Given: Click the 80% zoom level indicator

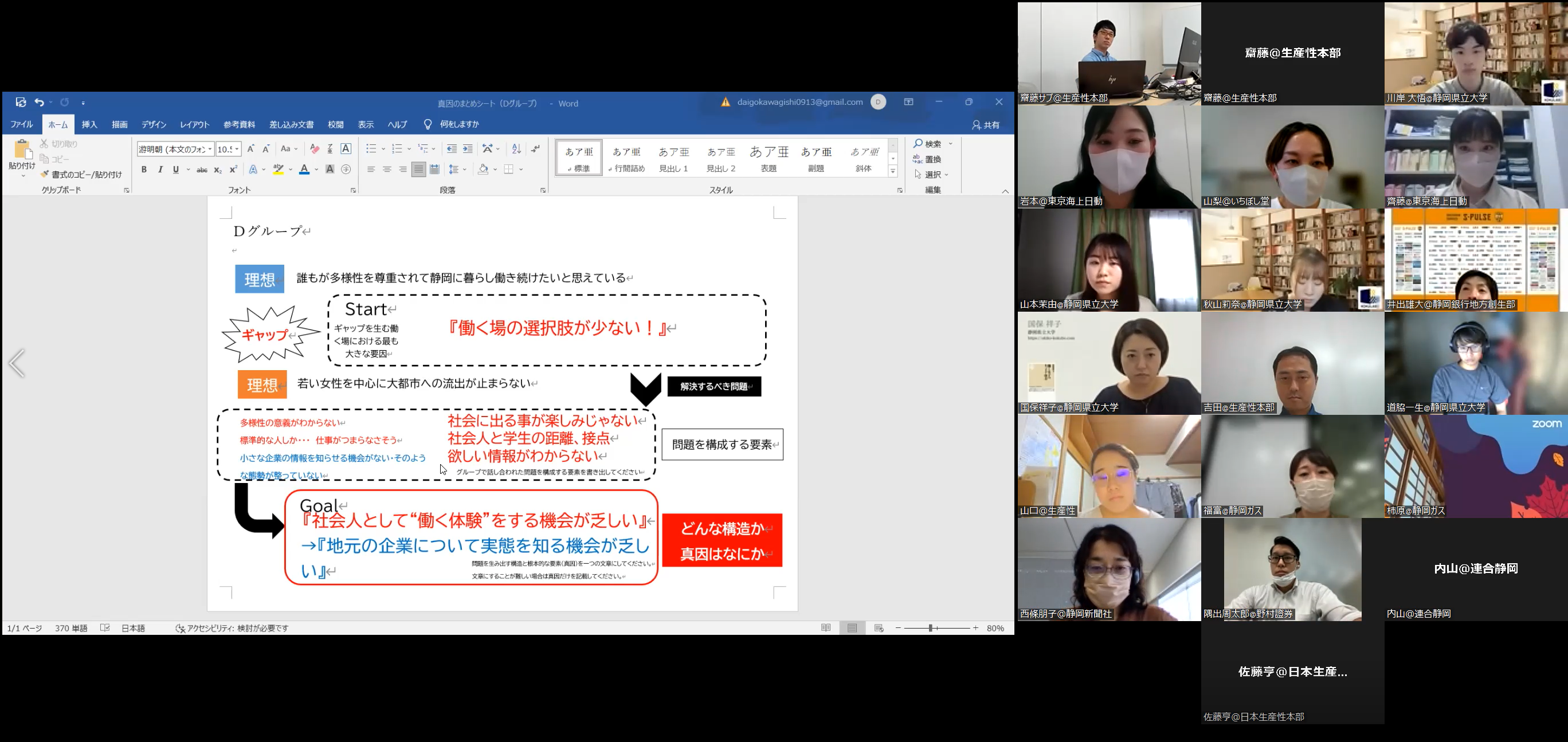Looking at the screenshot, I should [x=995, y=627].
